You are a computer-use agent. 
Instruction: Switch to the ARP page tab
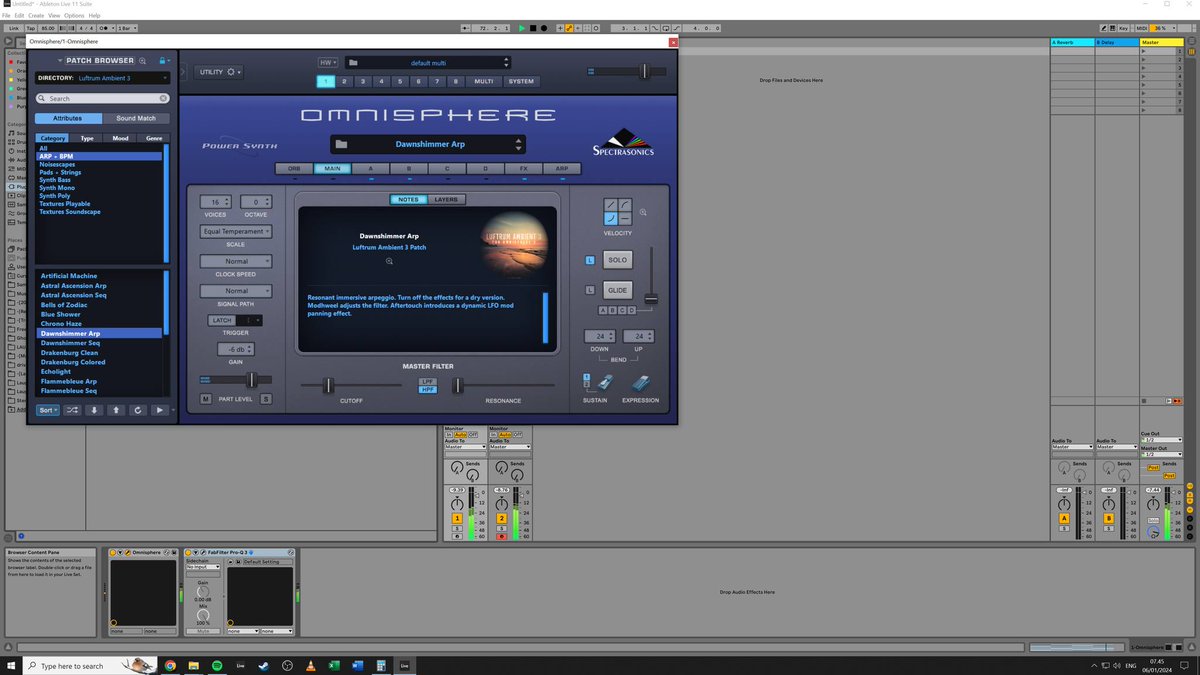pos(561,169)
